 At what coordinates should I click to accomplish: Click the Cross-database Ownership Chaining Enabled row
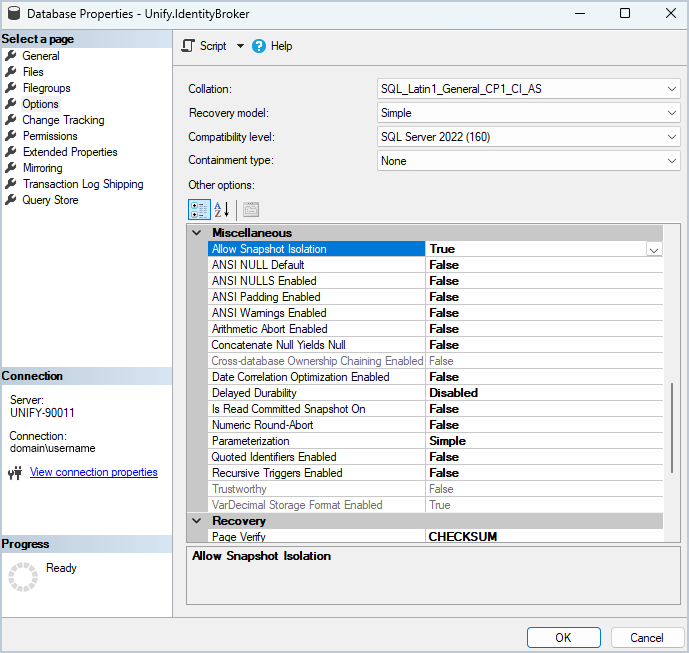pos(435,361)
